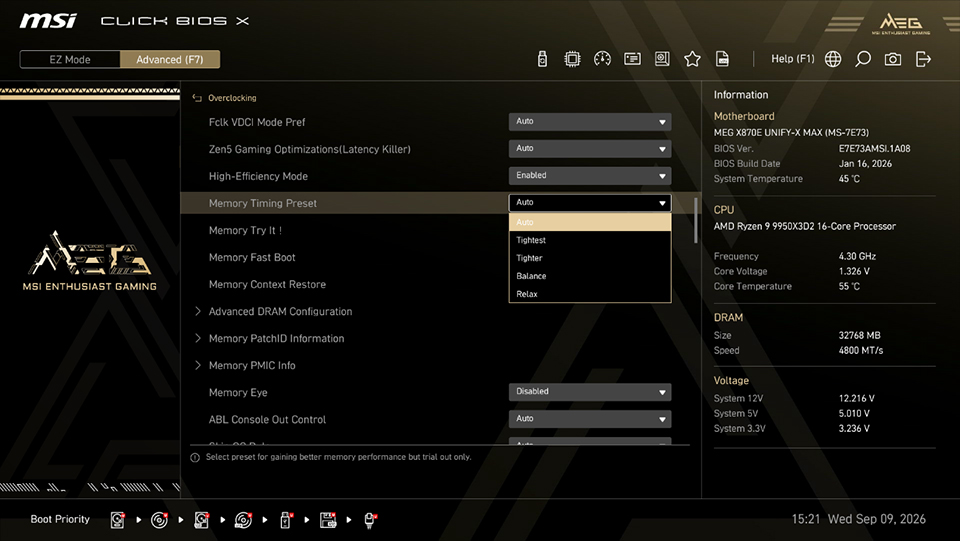Open the Fclk VDCI Mode Pref dropdown

pyautogui.click(x=590, y=122)
